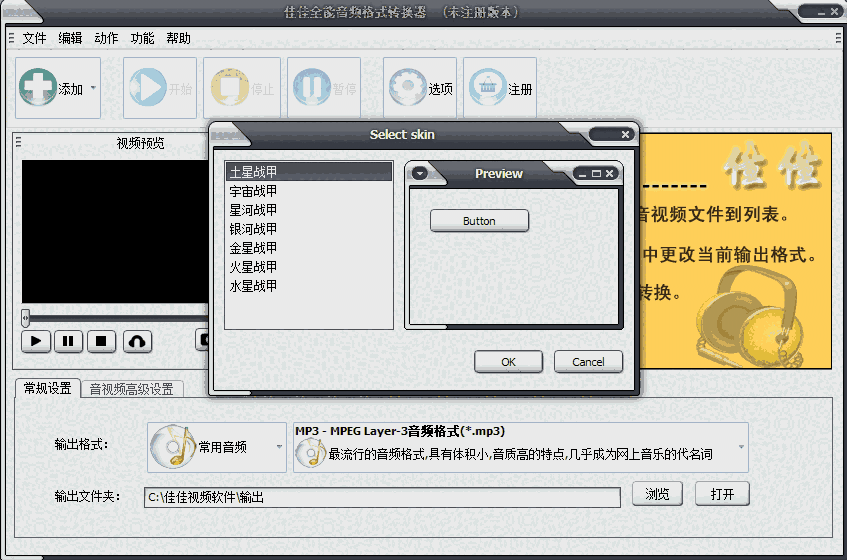Close the Select skin dialog
This screenshot has width=847, height=560.
[x=625, y=134]
